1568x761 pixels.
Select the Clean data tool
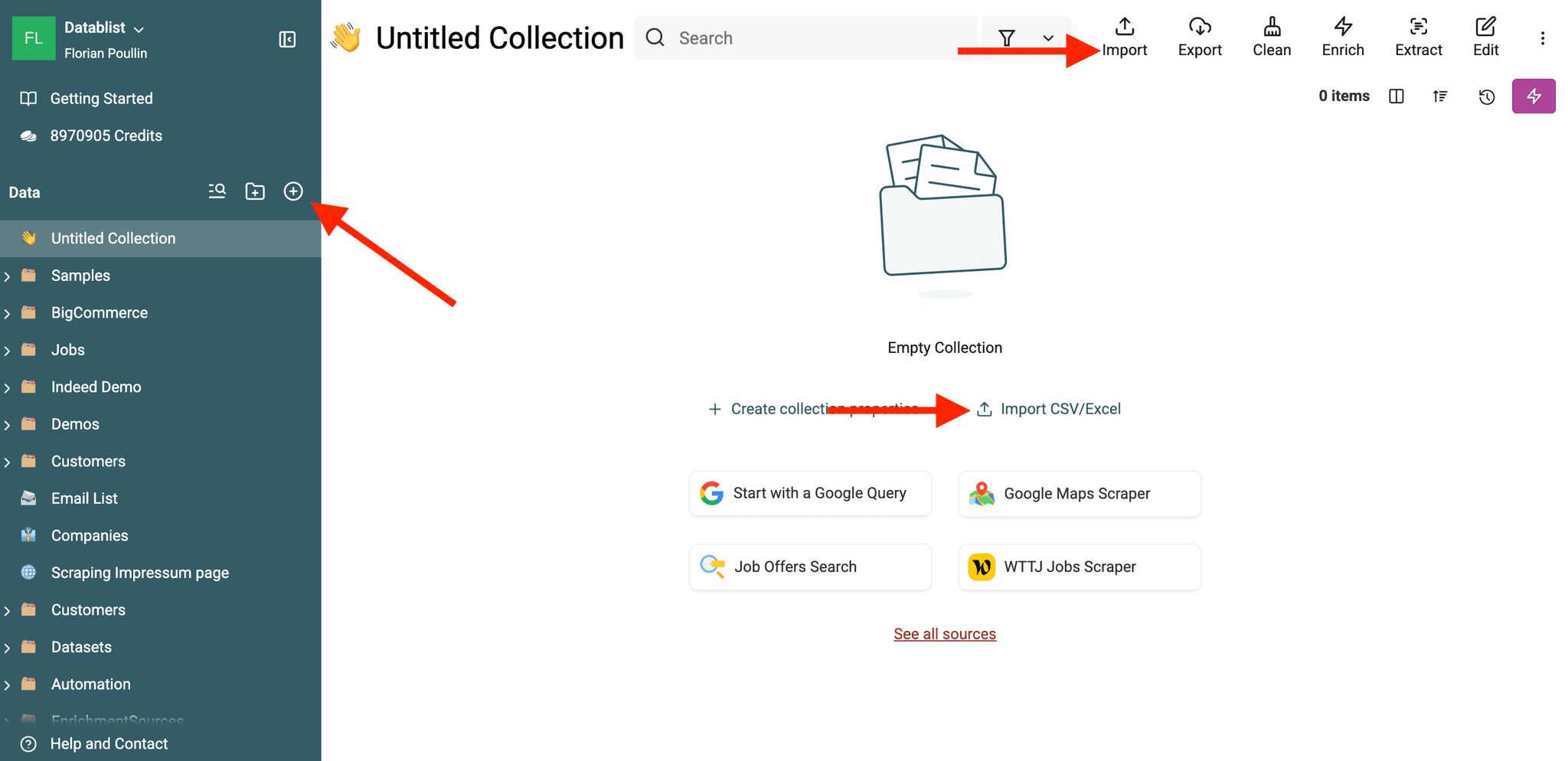(x=1271, y=37)
